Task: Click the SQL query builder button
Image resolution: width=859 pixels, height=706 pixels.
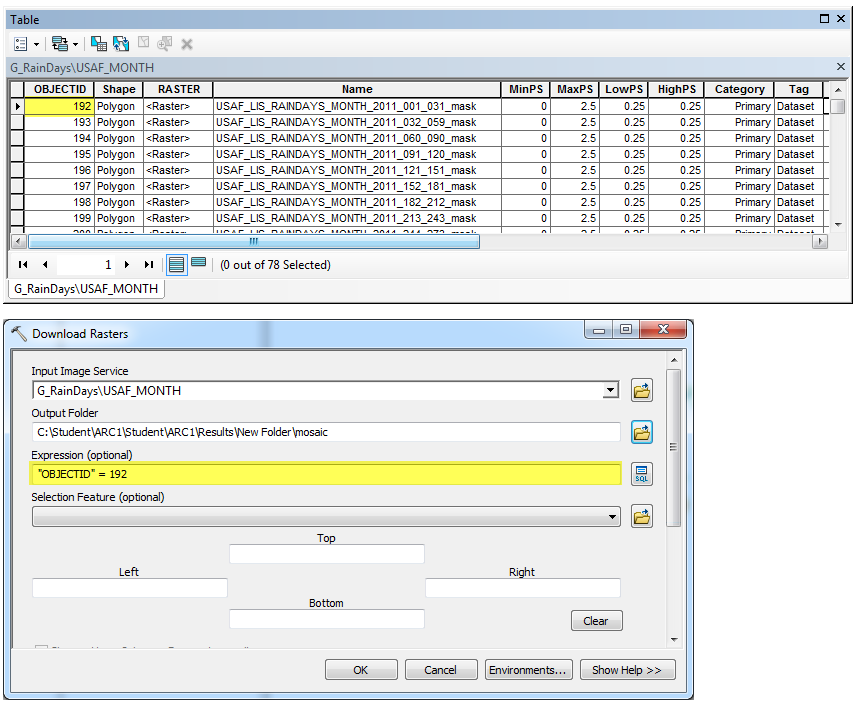Action: click(642, 474)
